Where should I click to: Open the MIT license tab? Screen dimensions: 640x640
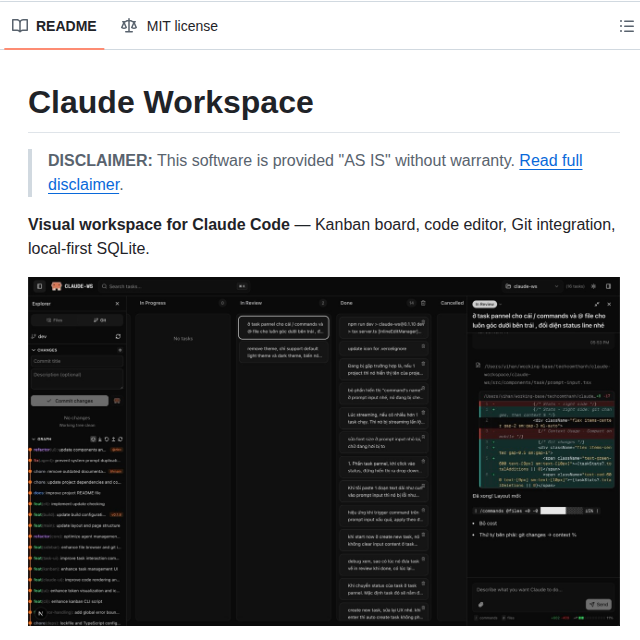169,26
